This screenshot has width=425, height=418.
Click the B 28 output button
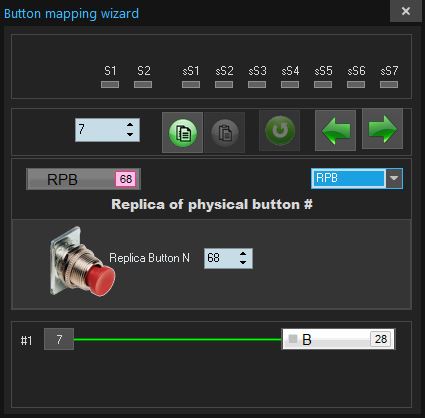[x=339, y=339]
